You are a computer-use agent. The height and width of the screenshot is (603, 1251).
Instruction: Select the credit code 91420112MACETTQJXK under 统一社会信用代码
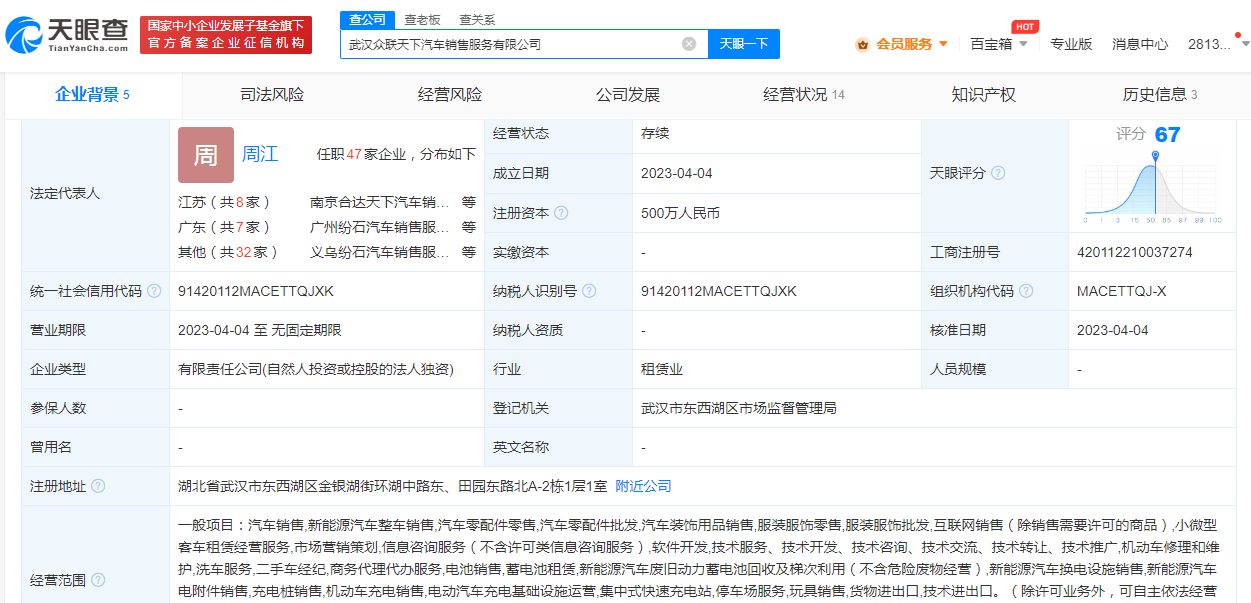(x=256, y=291)
